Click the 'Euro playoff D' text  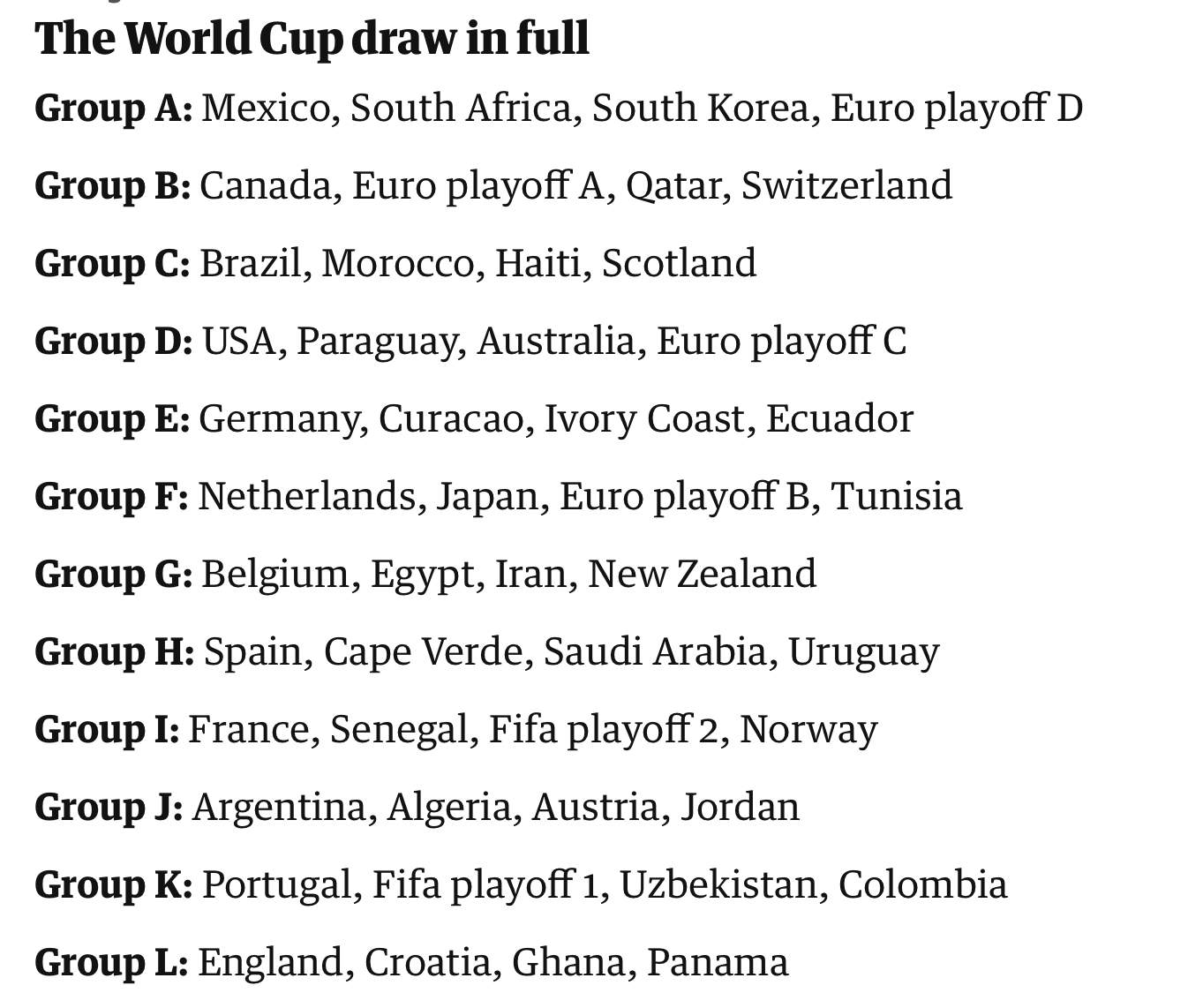(x=957, y=109)
